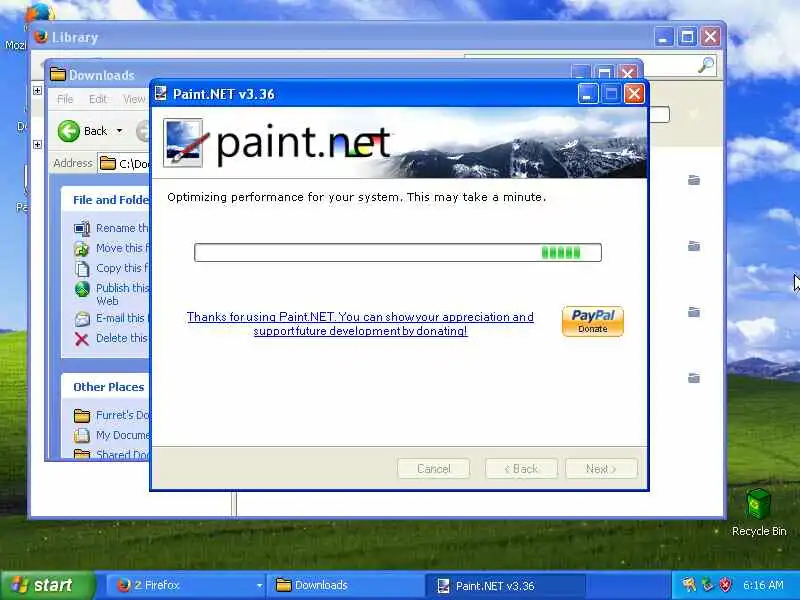This screenshot has height=600, width=800.
Task: Switch to Paint.NET v3.36 taskbar button
Action: tap(506, 585)
